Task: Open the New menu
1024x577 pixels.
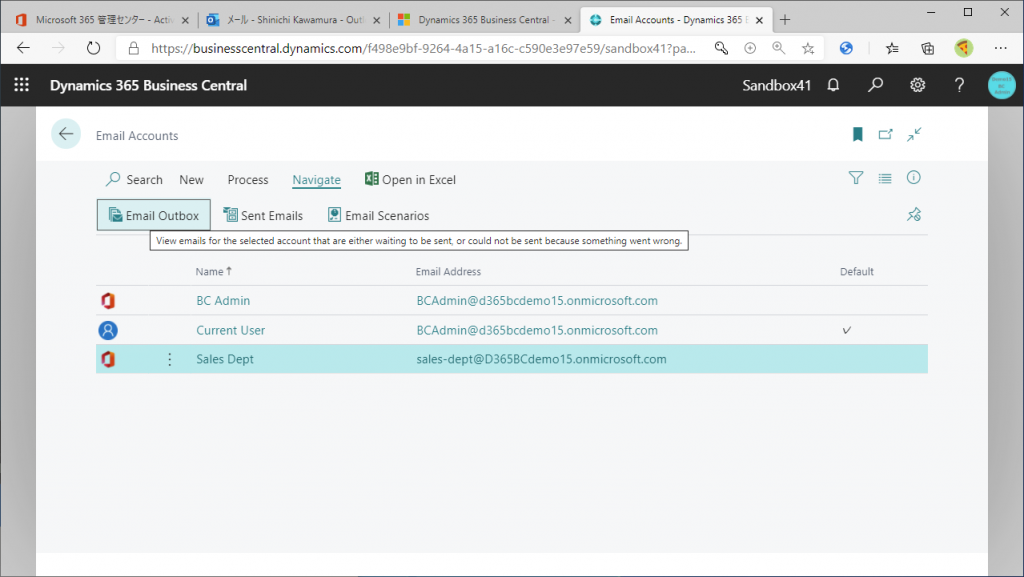Action: coord(191,179)
